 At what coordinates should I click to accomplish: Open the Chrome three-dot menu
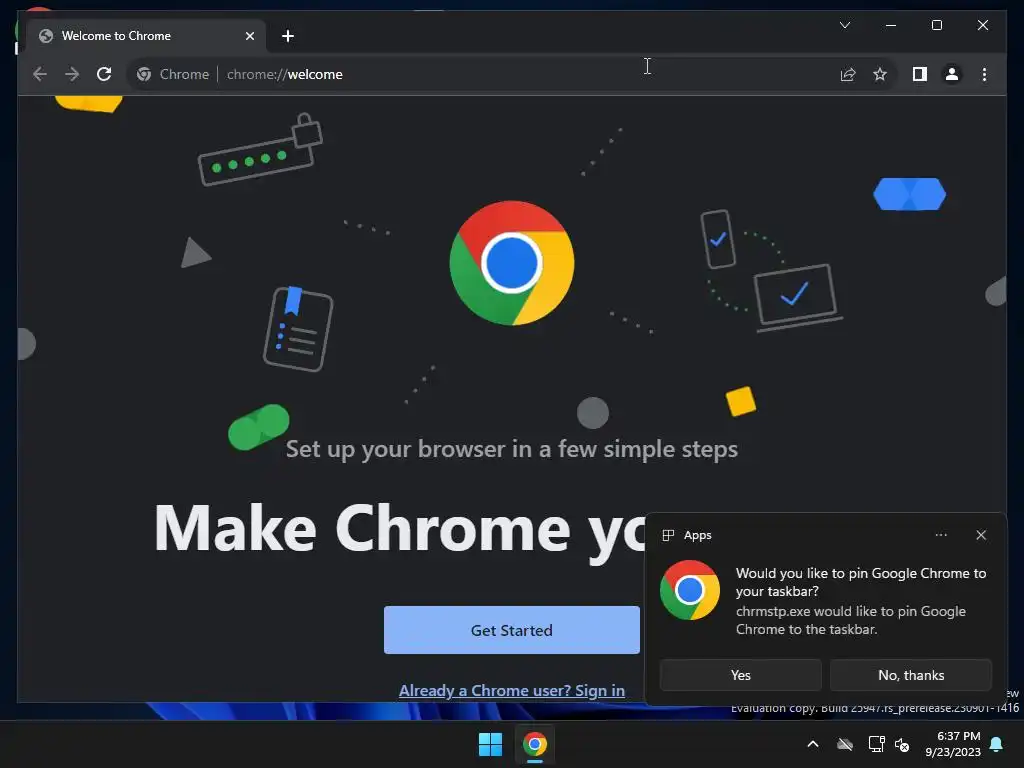(x=984, y=74)
